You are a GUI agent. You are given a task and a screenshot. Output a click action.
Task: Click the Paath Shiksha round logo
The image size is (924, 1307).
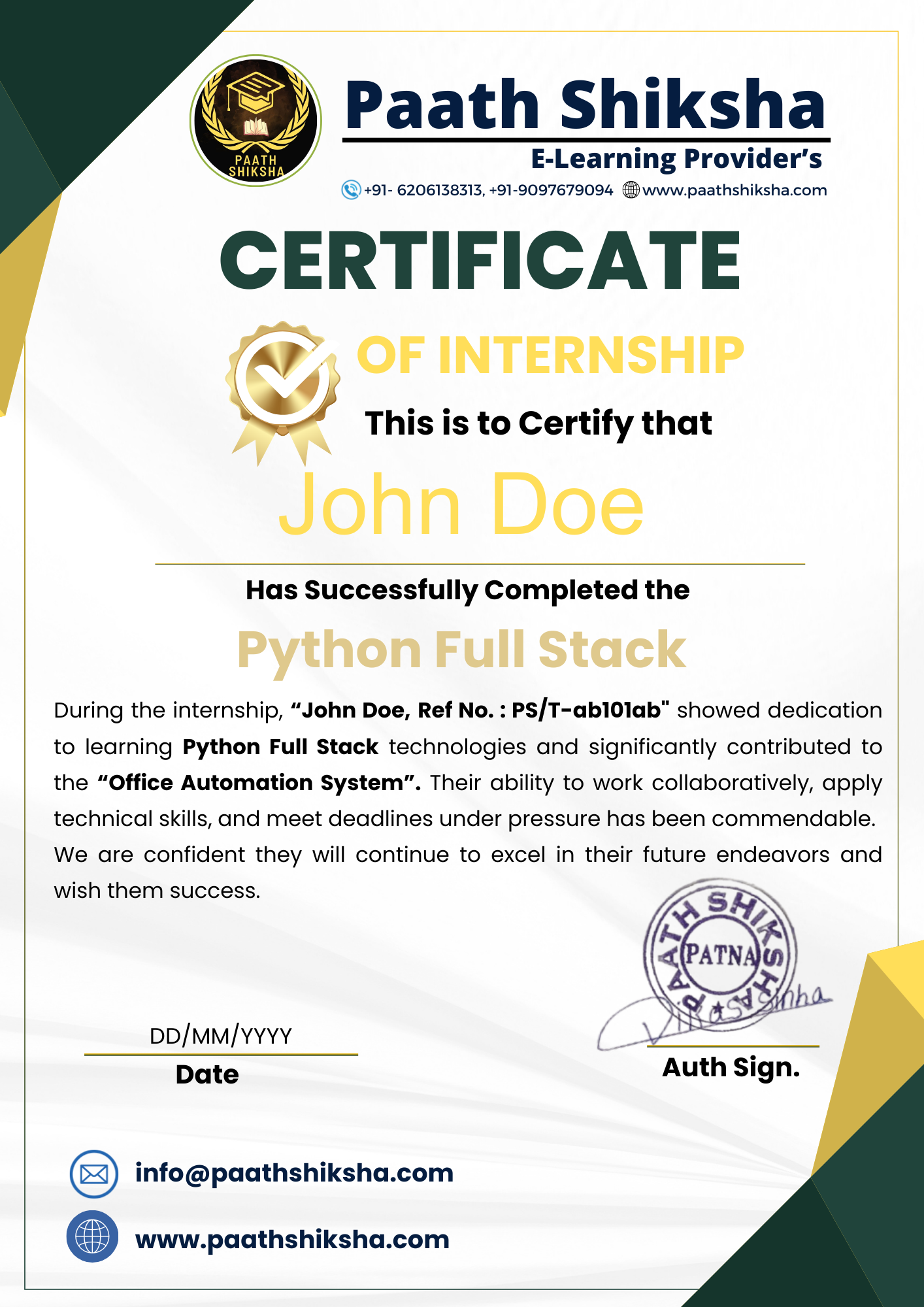point(256,121)
